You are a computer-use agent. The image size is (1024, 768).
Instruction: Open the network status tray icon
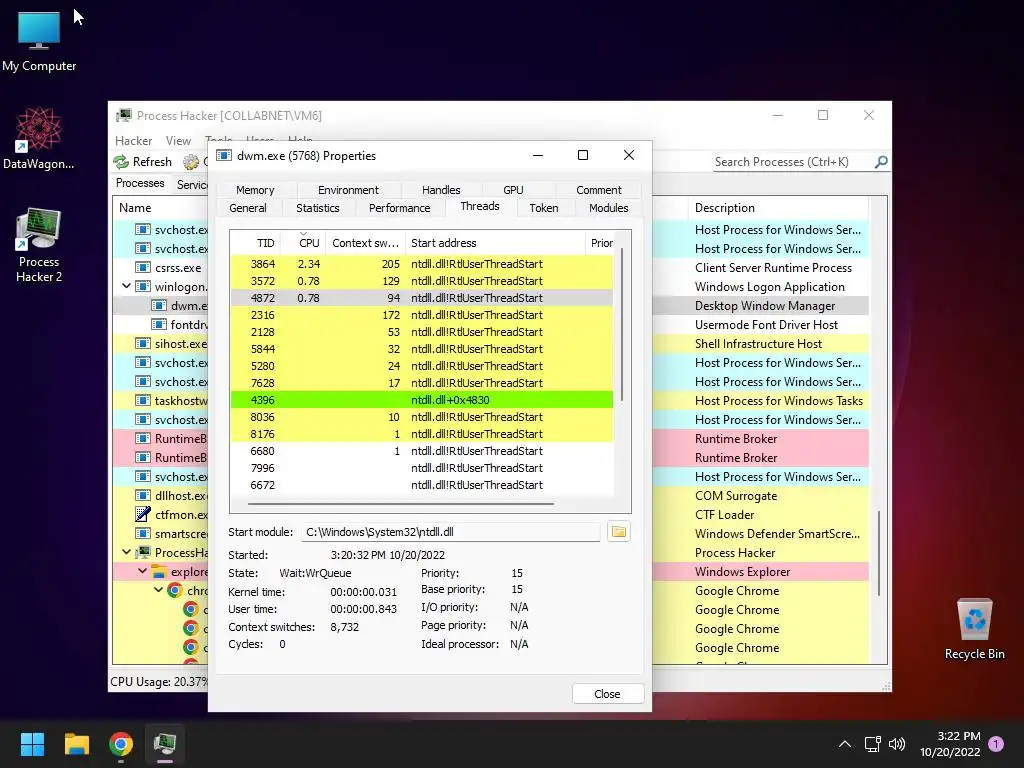click(872, 744)
